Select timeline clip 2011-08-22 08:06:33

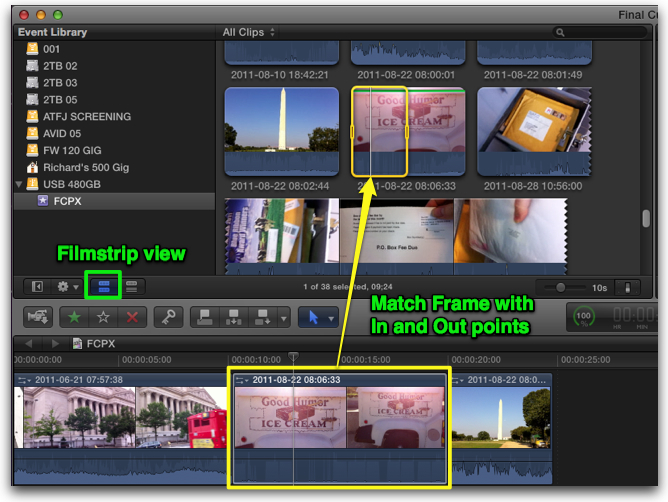[x=340, y=428]
